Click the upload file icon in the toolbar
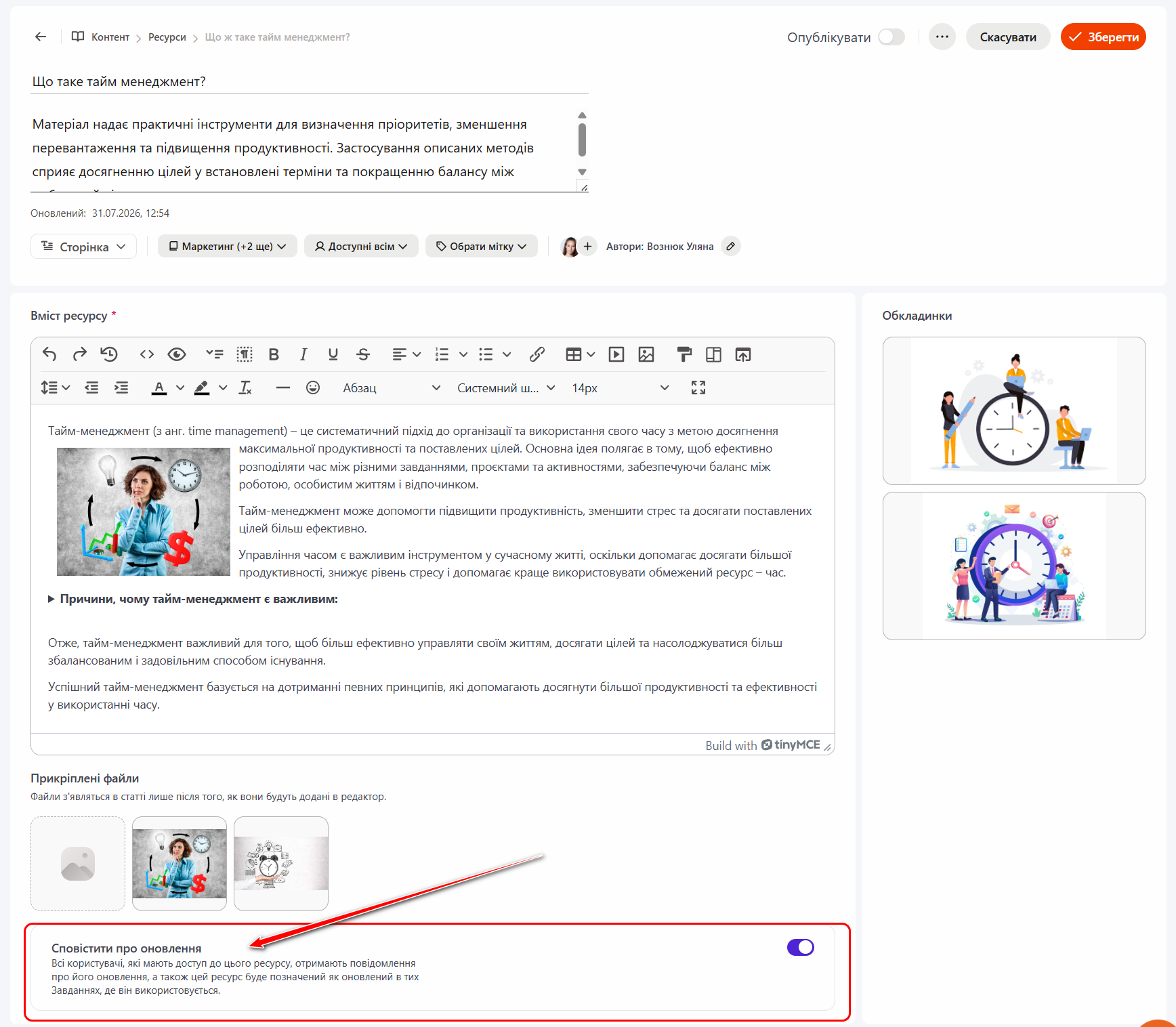Screen dimensions: 1176x1027 [743, 354]
